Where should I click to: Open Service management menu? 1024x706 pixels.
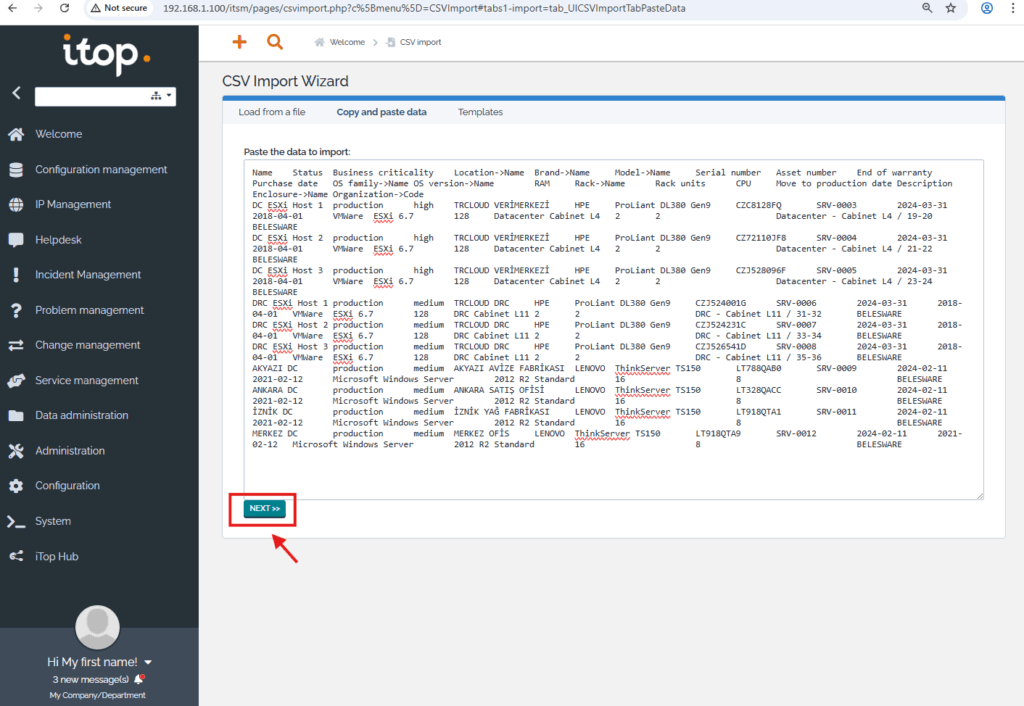tap(86, 380)
